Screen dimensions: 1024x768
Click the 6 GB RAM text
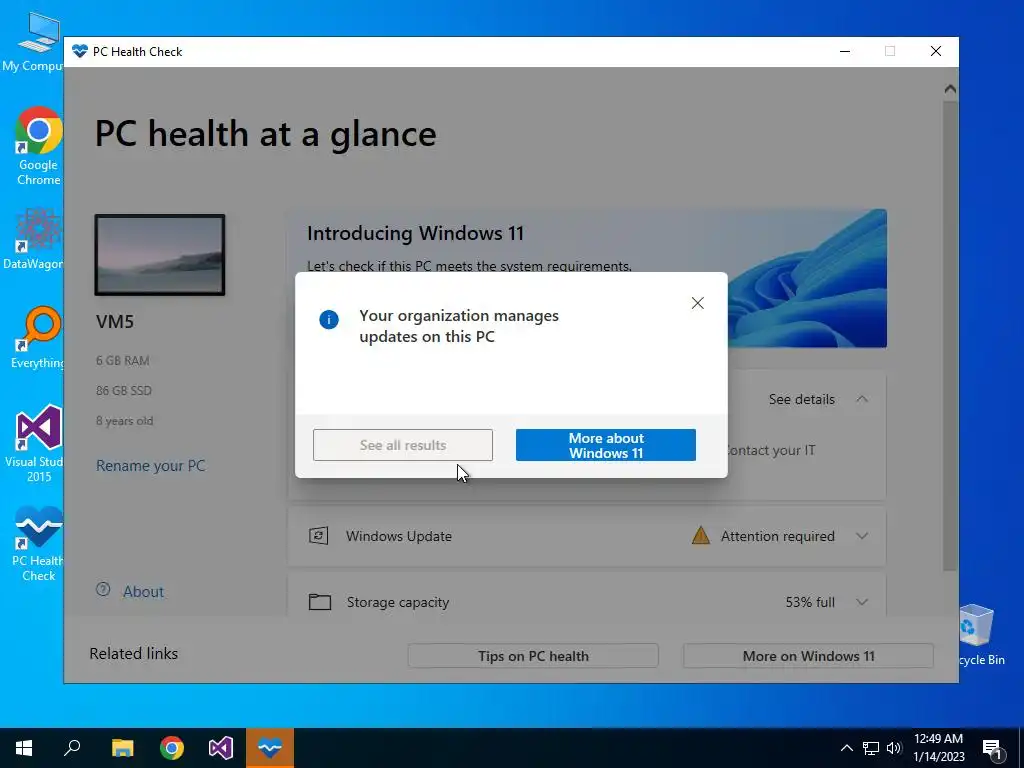(x=123, y=360)
